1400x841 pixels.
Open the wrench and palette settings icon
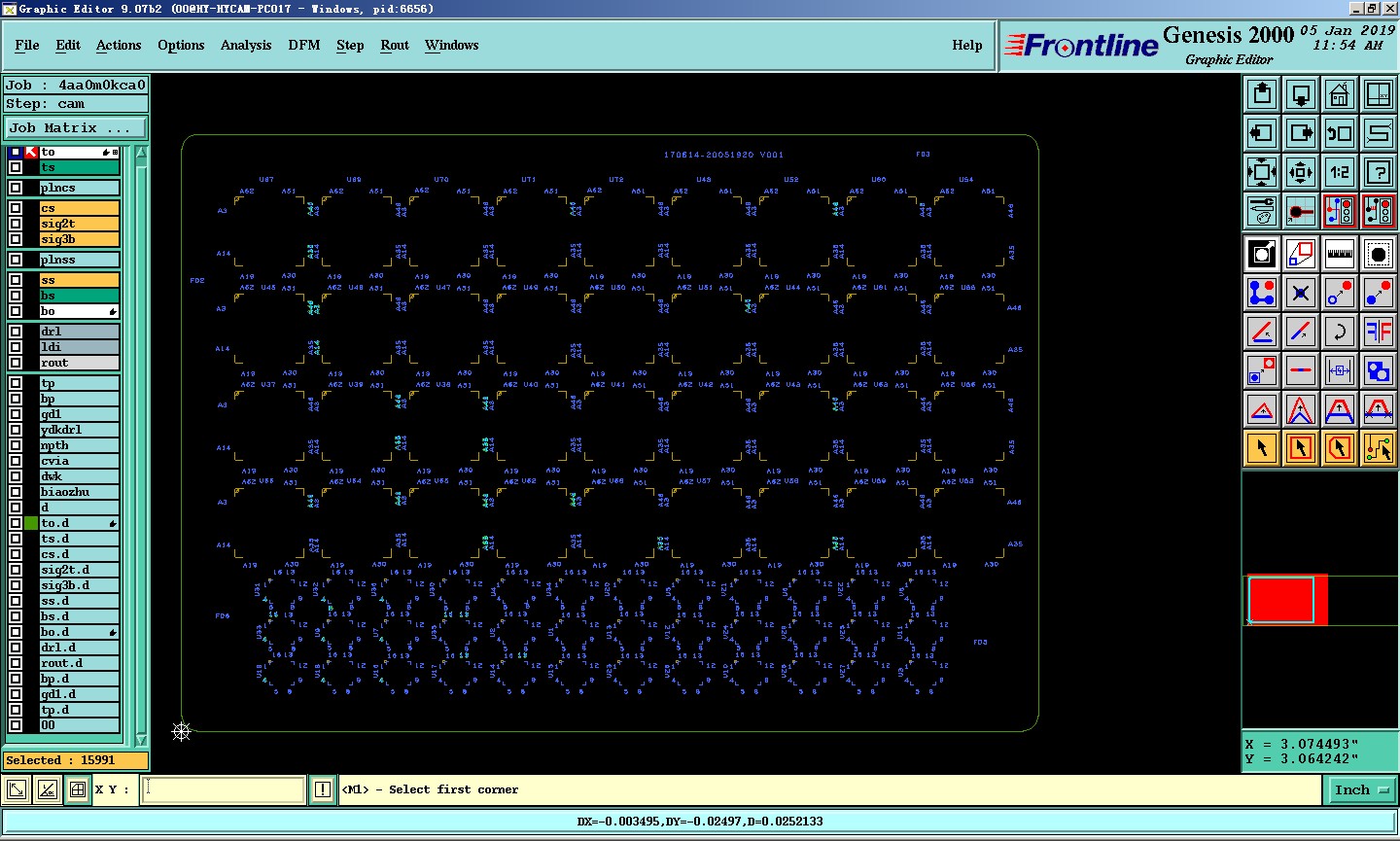click(1262, 211)
